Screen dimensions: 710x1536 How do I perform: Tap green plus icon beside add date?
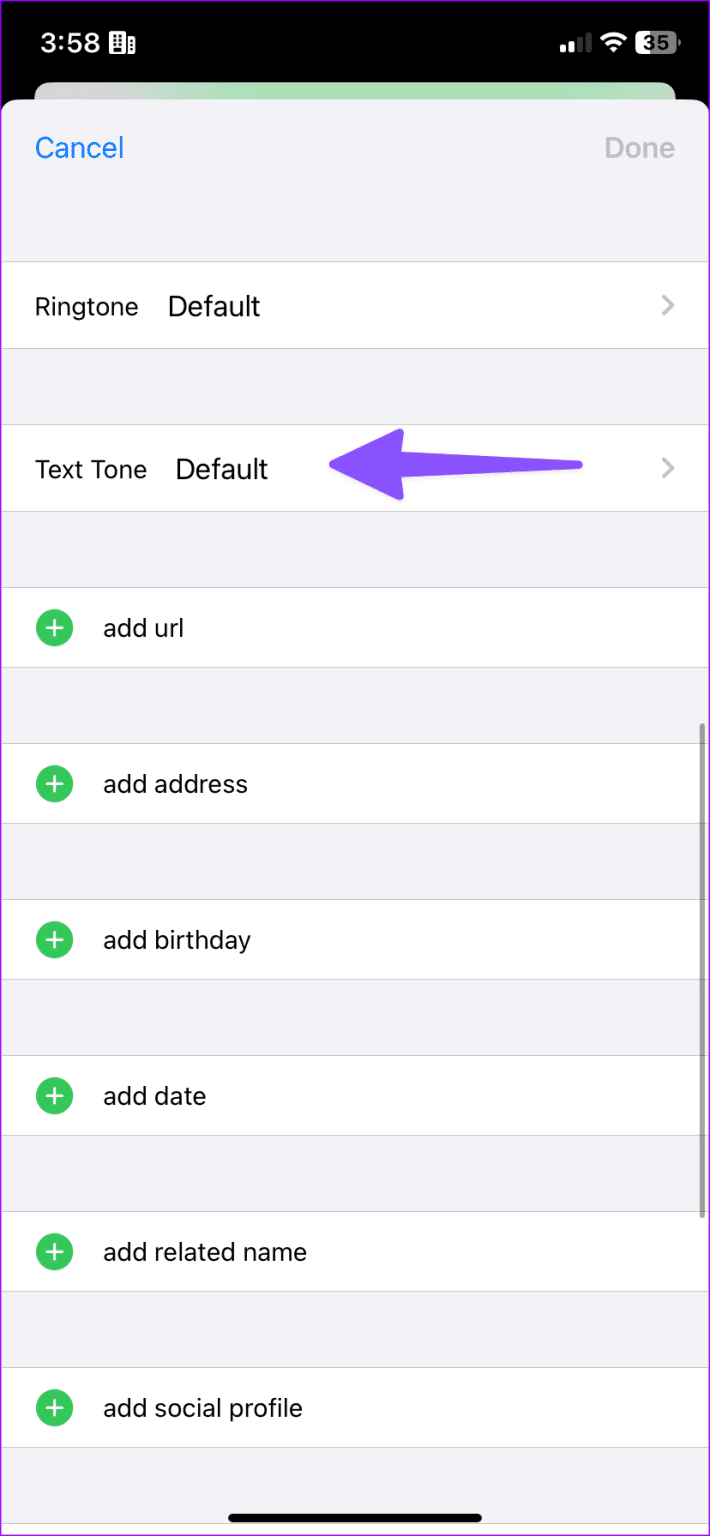(x=55, y=1096)
